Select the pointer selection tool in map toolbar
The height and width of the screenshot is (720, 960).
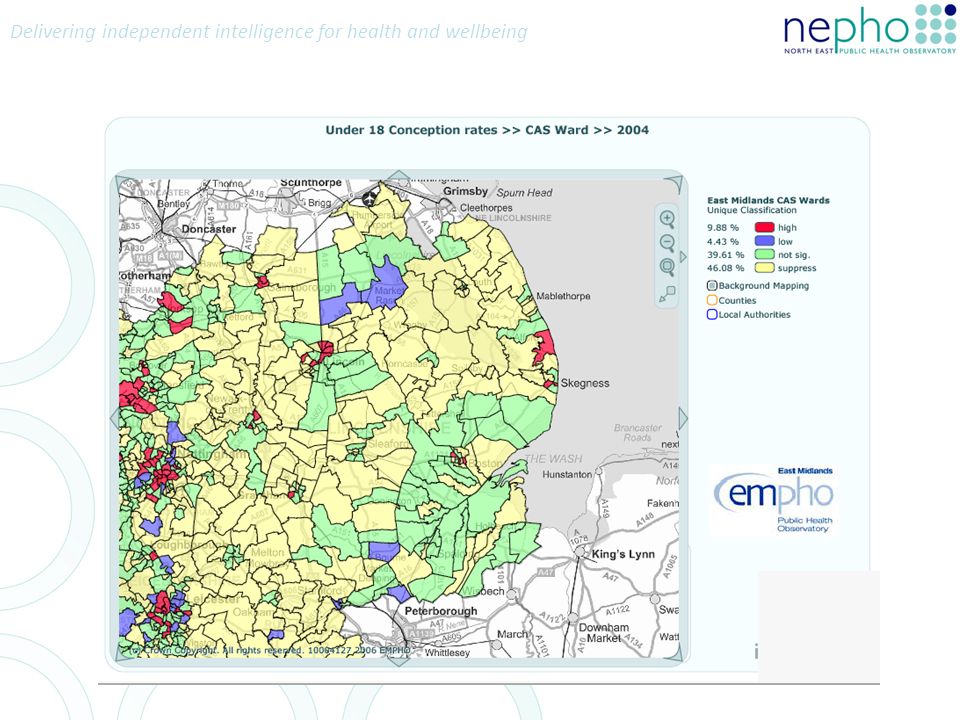tap(667, 293)
